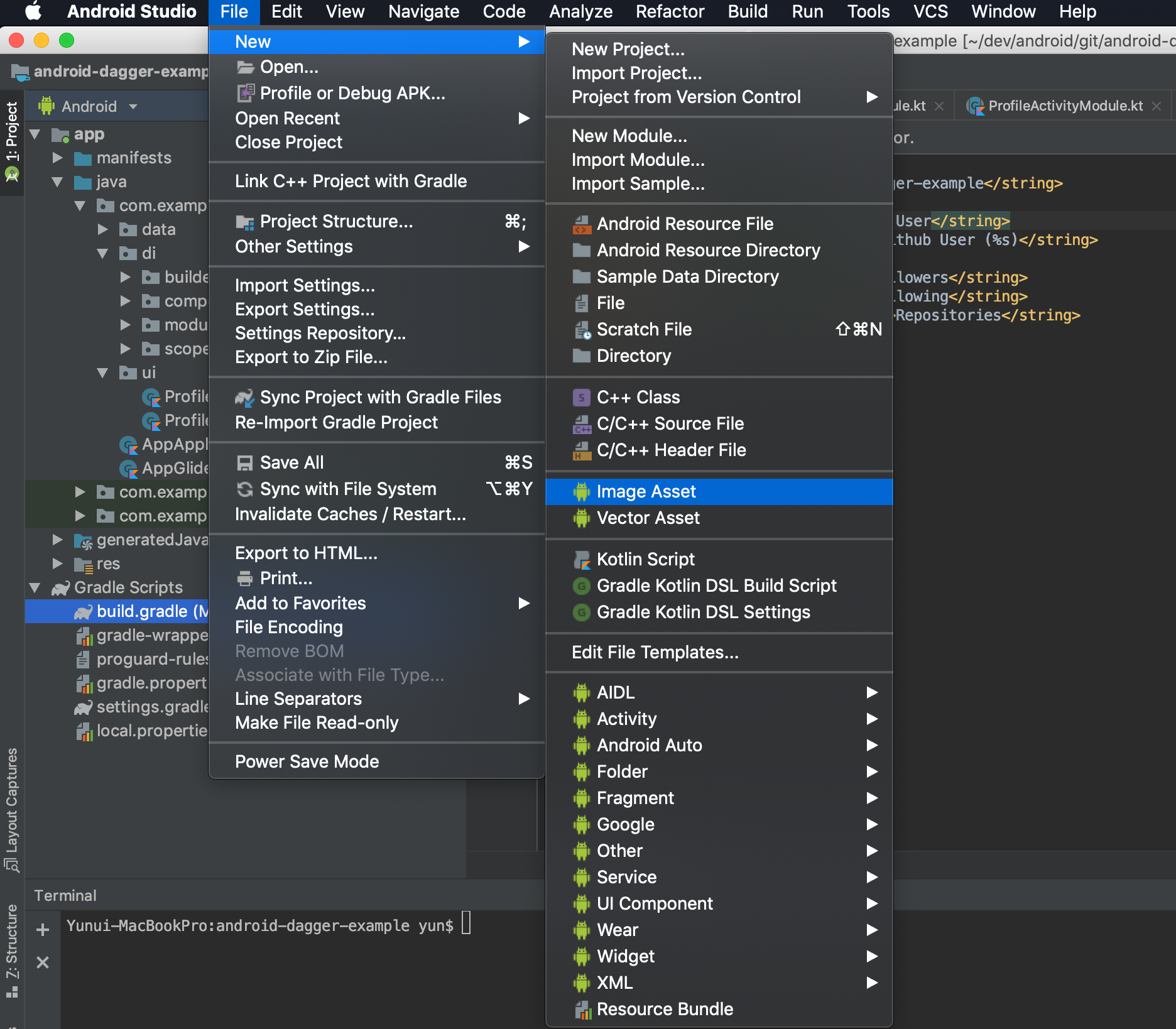This screenshot has height=1029, width=1176.
Task: Collapse the ui package
Action: [x=103, y=373]
